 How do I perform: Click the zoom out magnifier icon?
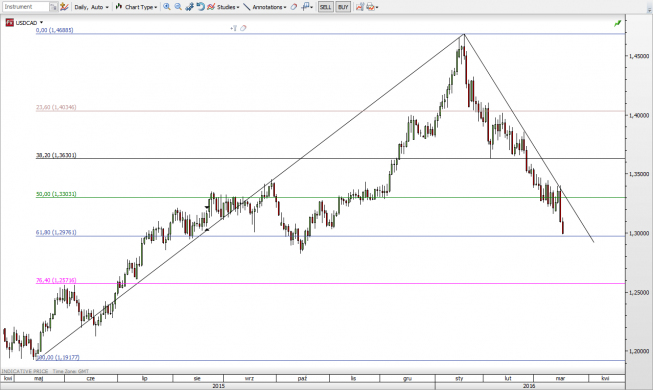pos(178,7)
